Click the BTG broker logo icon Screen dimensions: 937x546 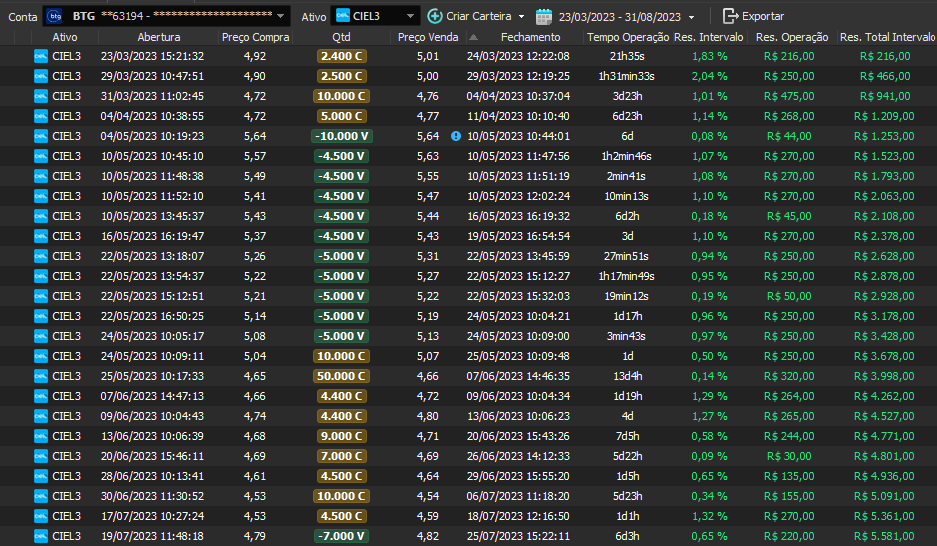pos(55,16)
